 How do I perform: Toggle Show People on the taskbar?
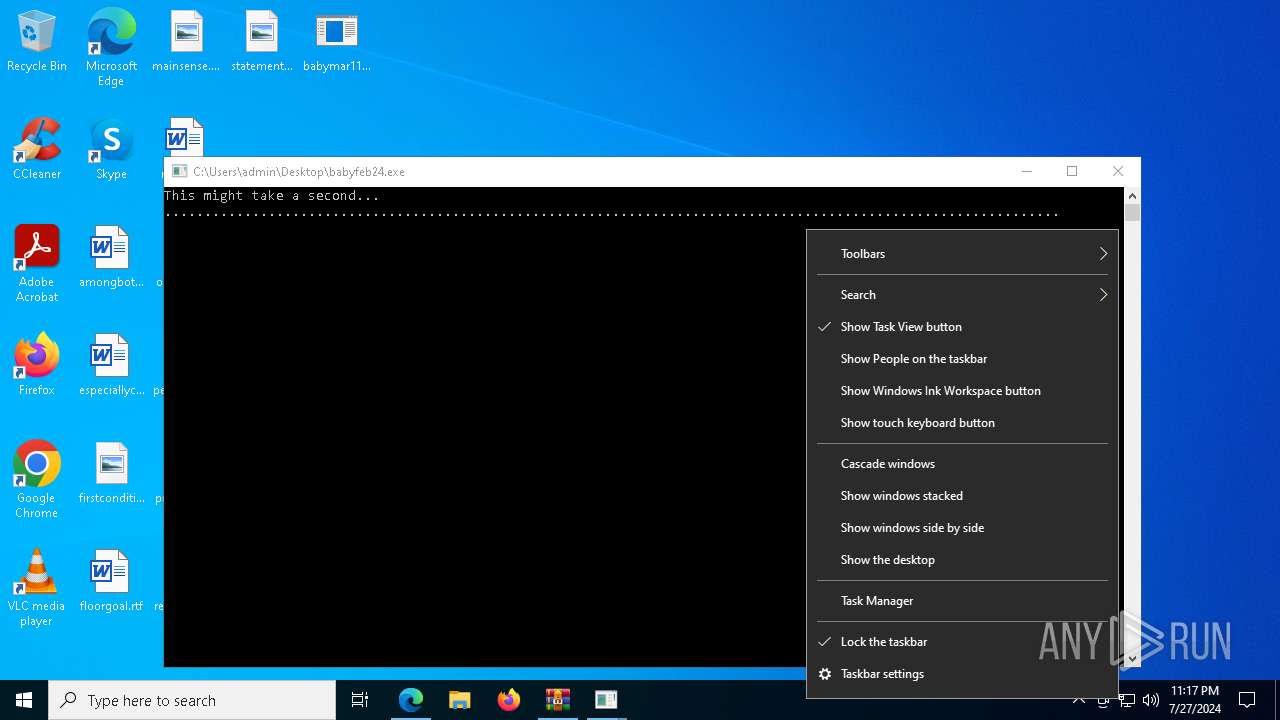[962, 359]
